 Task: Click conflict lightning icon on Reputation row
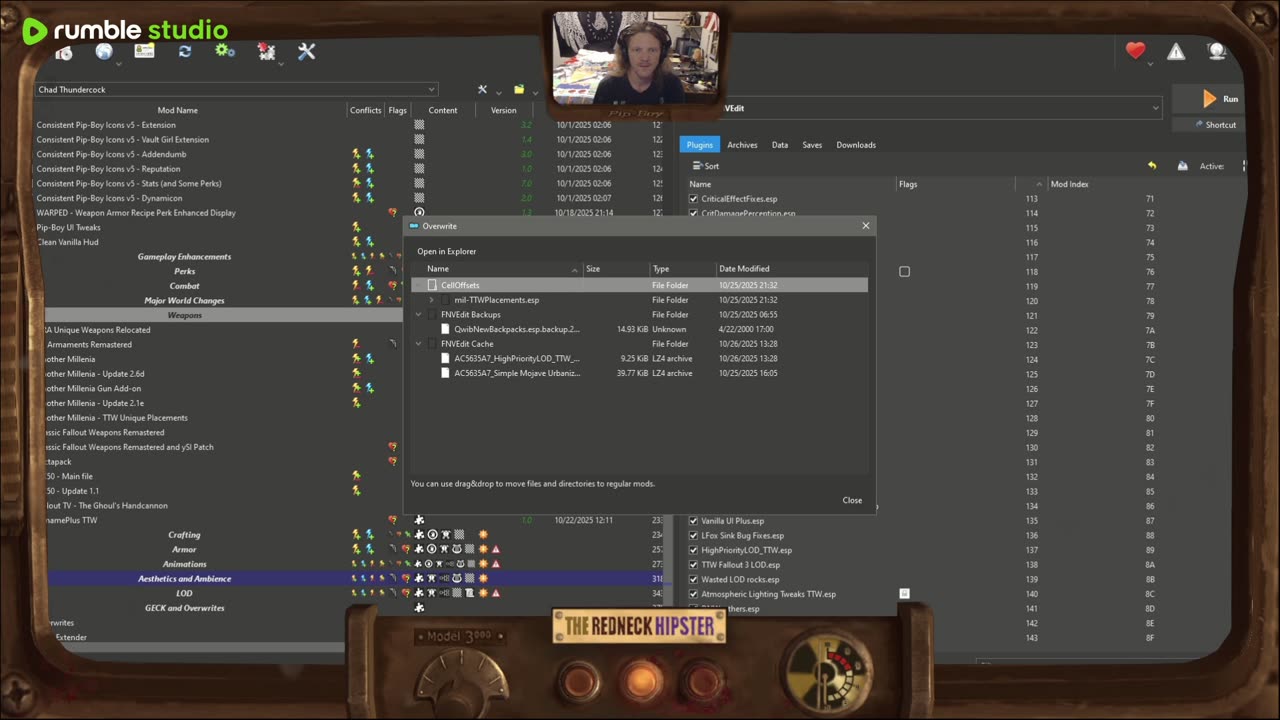pos(356,169)
